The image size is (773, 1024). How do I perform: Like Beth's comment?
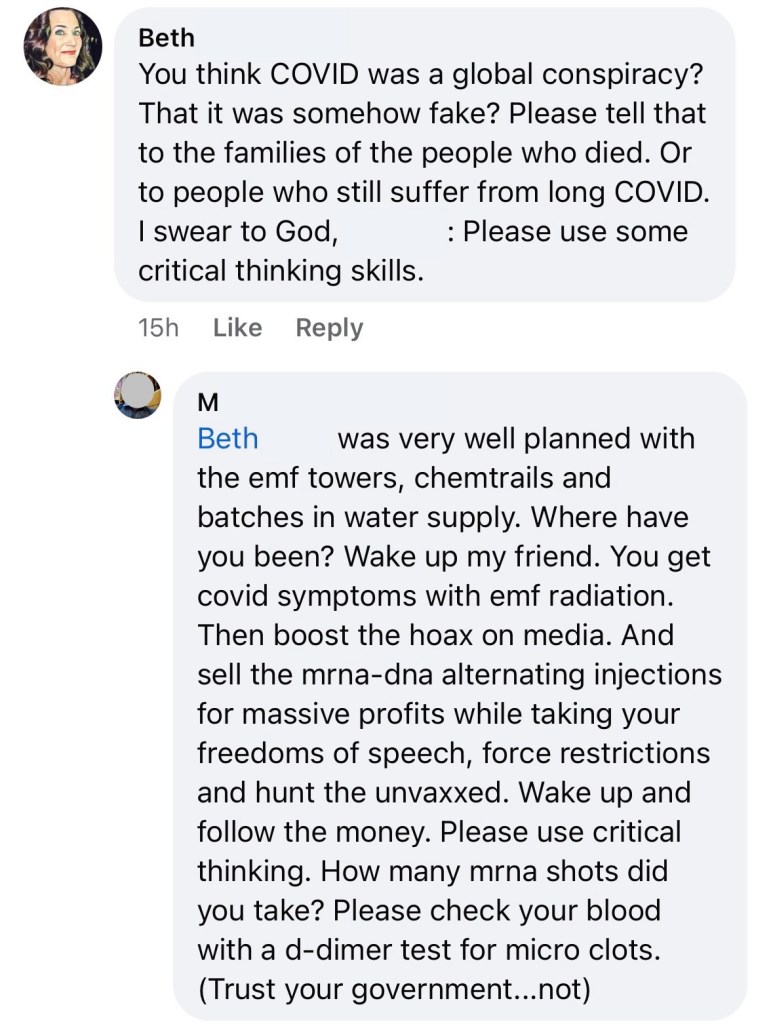coord(237,328)
